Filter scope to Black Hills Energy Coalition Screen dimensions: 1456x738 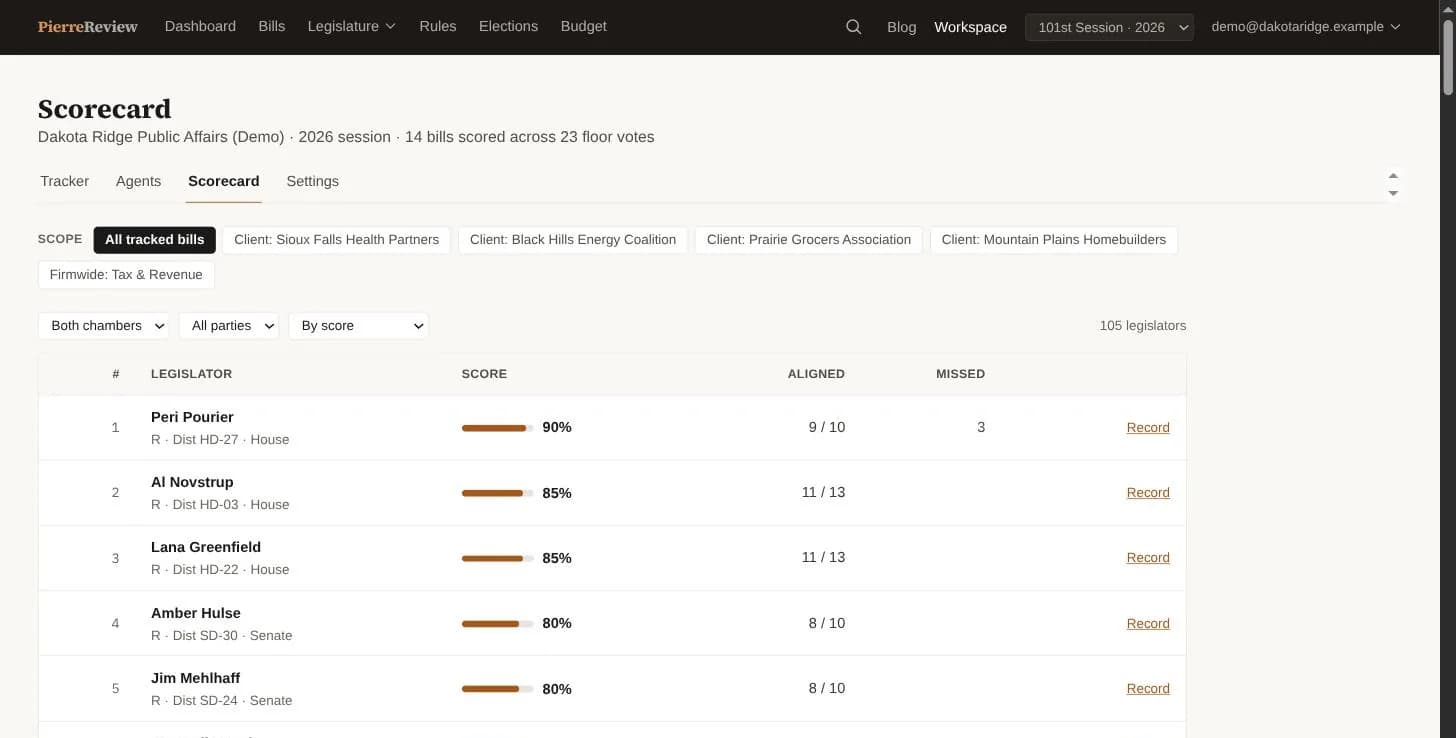pyautogui.click(x=573, y=240)
